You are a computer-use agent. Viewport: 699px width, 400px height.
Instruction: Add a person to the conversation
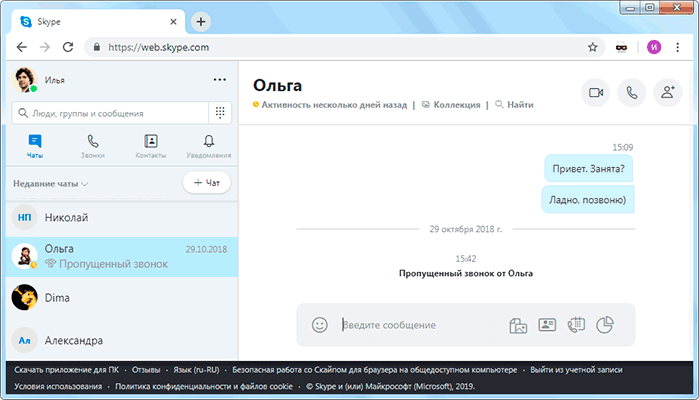(x=667, y=92)
